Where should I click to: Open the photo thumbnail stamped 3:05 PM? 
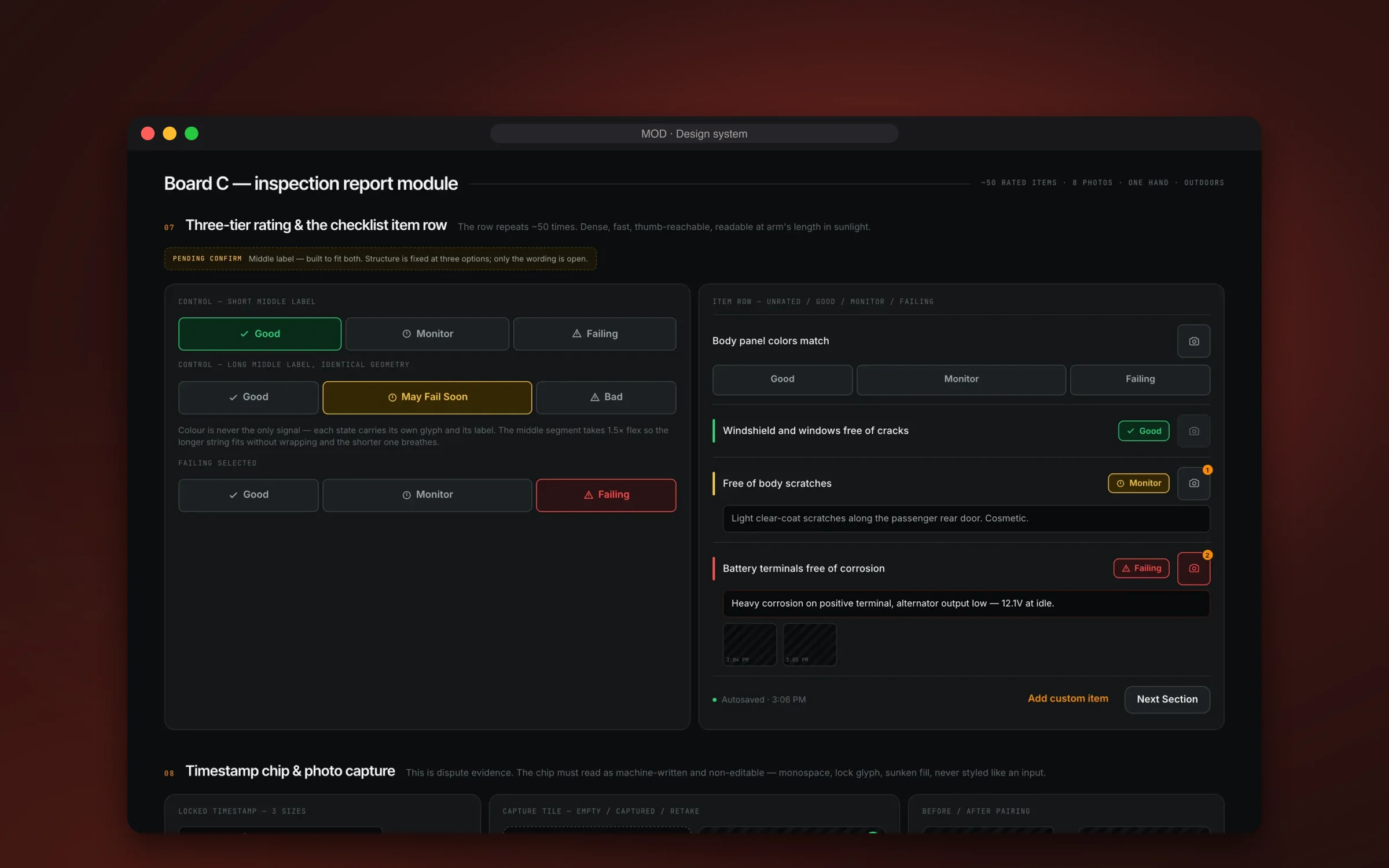point(809,644)
